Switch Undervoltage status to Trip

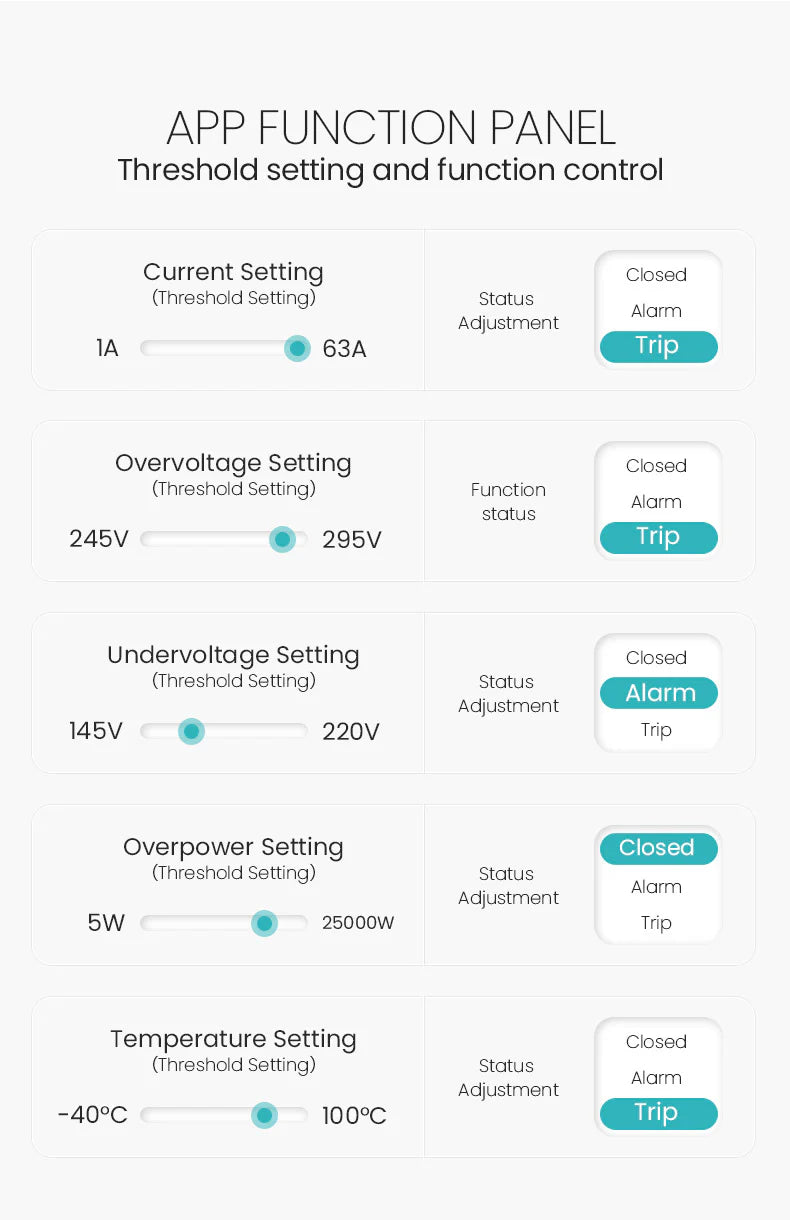pos(657,730)
